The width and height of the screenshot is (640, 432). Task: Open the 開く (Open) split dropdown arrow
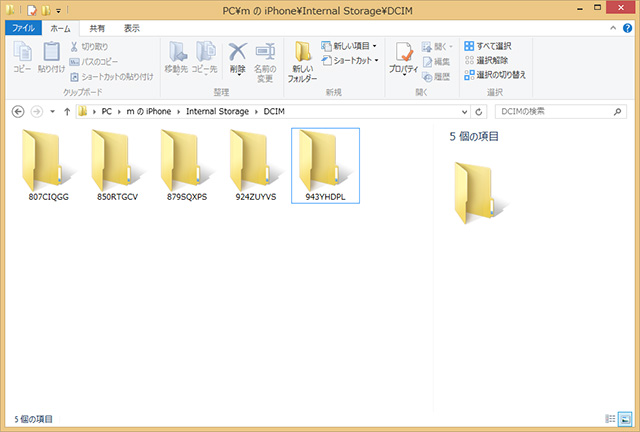tap(451, 47)
